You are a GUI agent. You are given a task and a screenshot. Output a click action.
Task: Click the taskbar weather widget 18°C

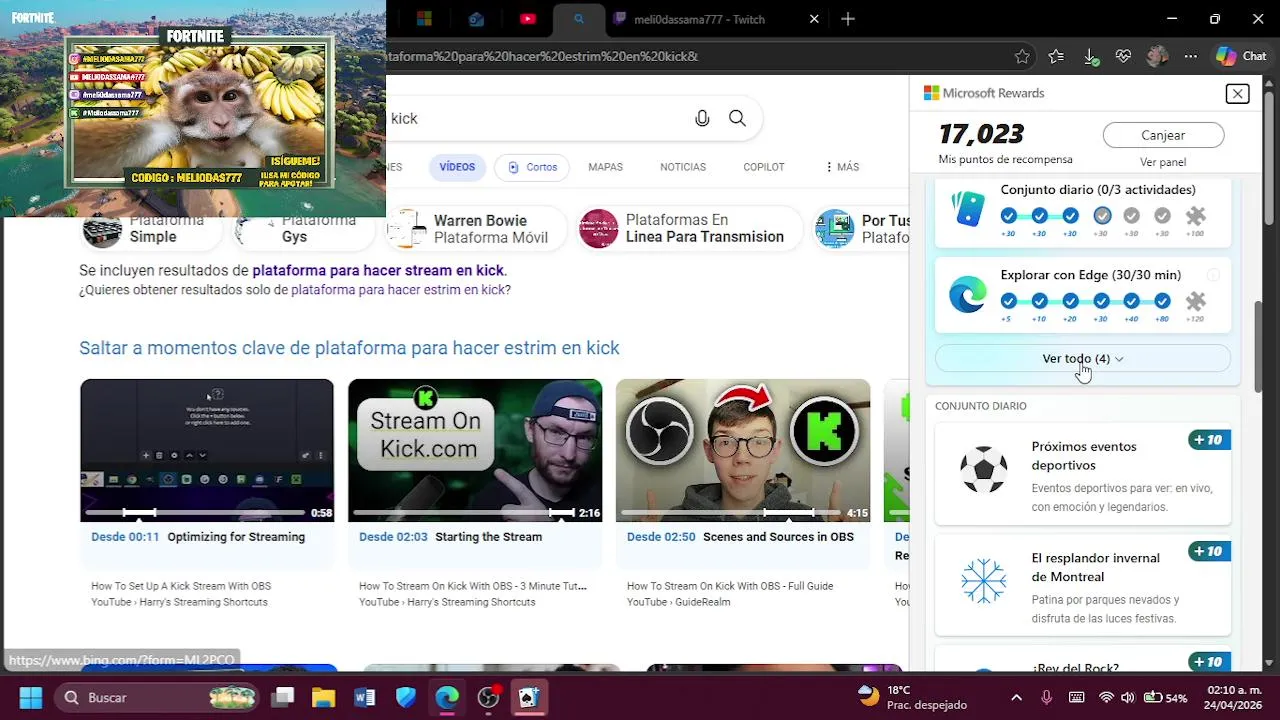[912, 697]
